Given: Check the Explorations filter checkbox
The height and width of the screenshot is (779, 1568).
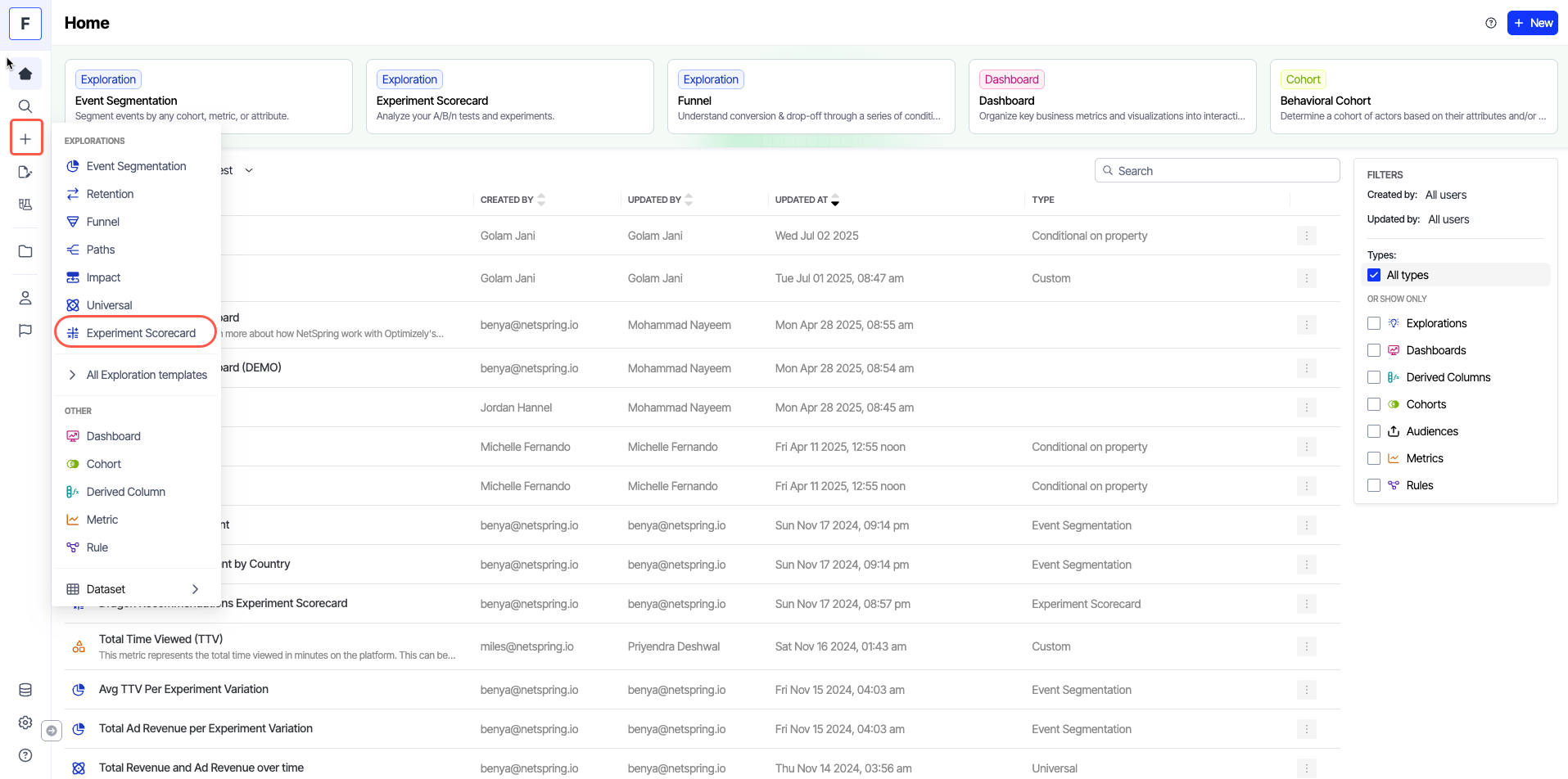Looking at the screenshot, I should pyautogui.click(x=1374, y=323).
